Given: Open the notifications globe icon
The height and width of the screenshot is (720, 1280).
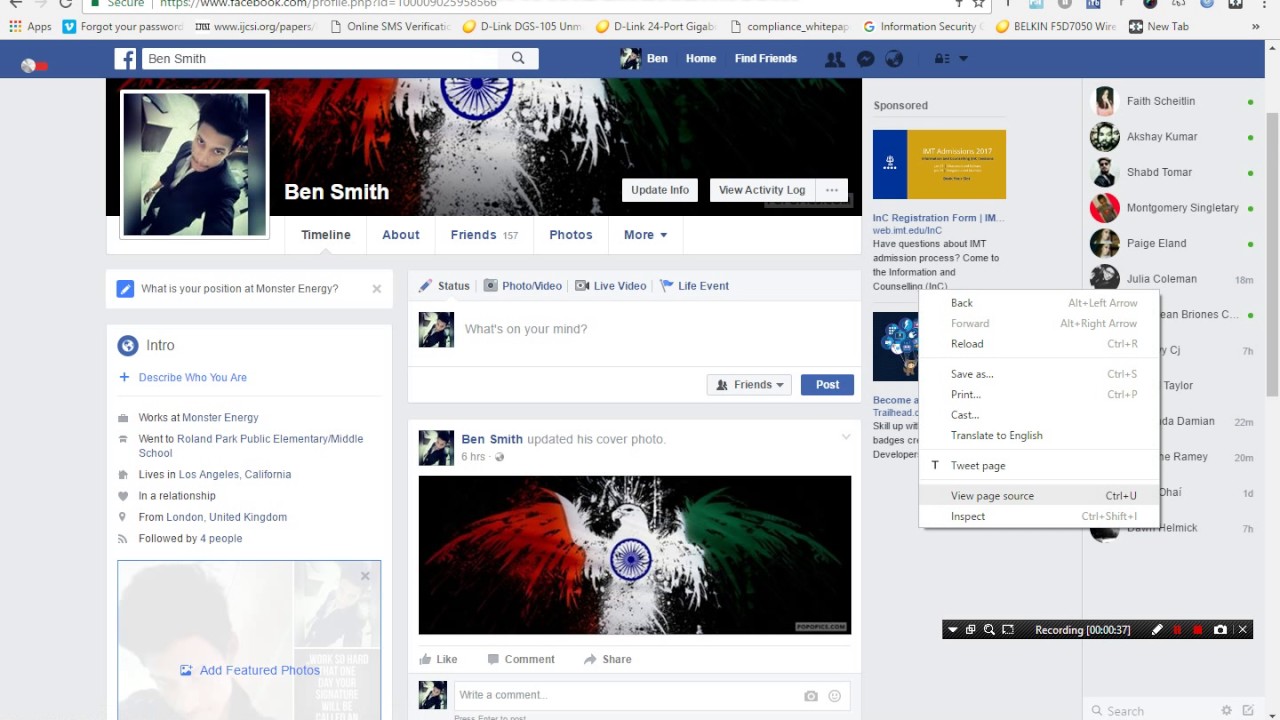Looking at the screenshot, I should (894, 59).
